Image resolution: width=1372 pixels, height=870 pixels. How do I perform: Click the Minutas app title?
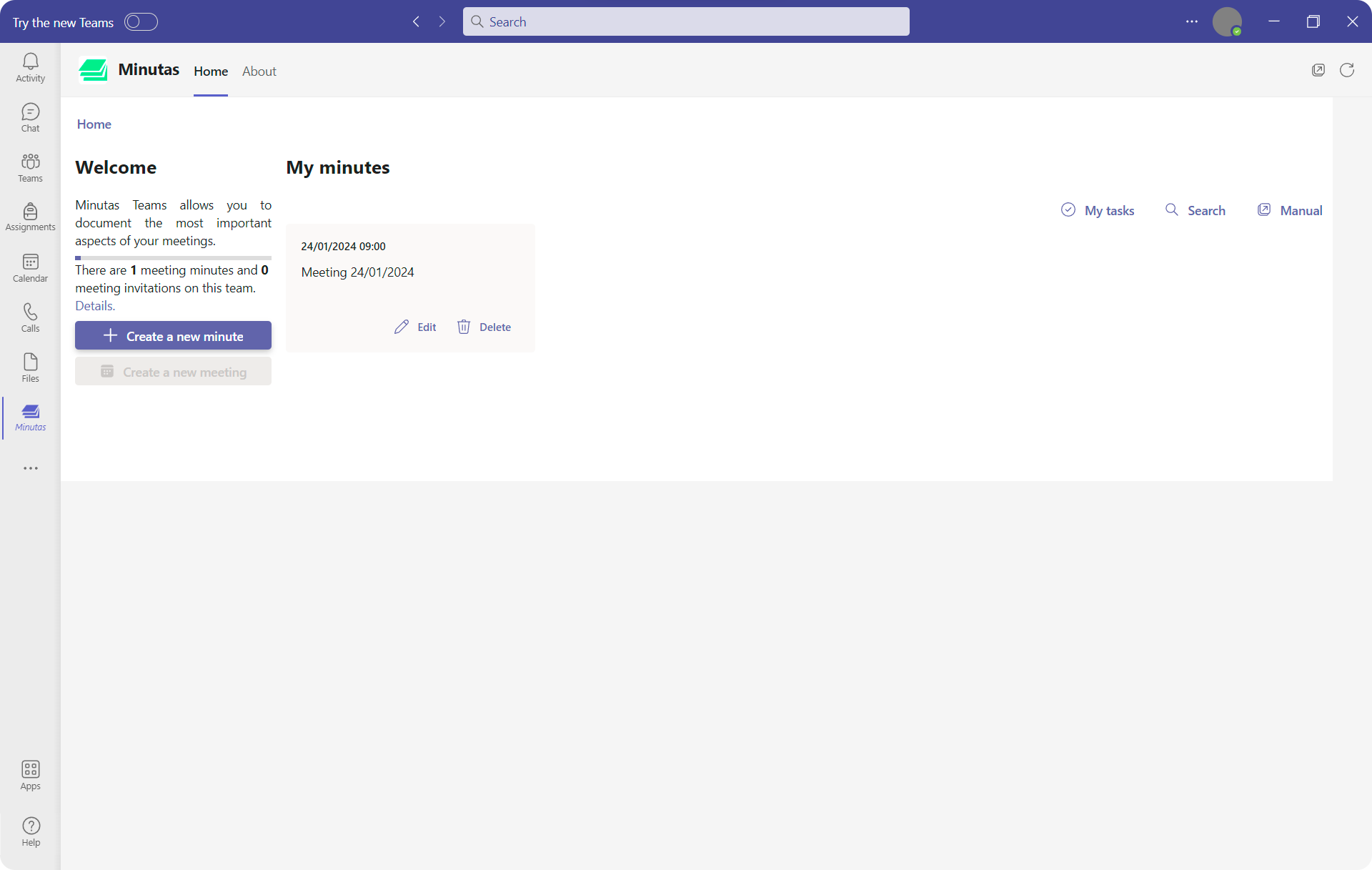coord(149,70)
